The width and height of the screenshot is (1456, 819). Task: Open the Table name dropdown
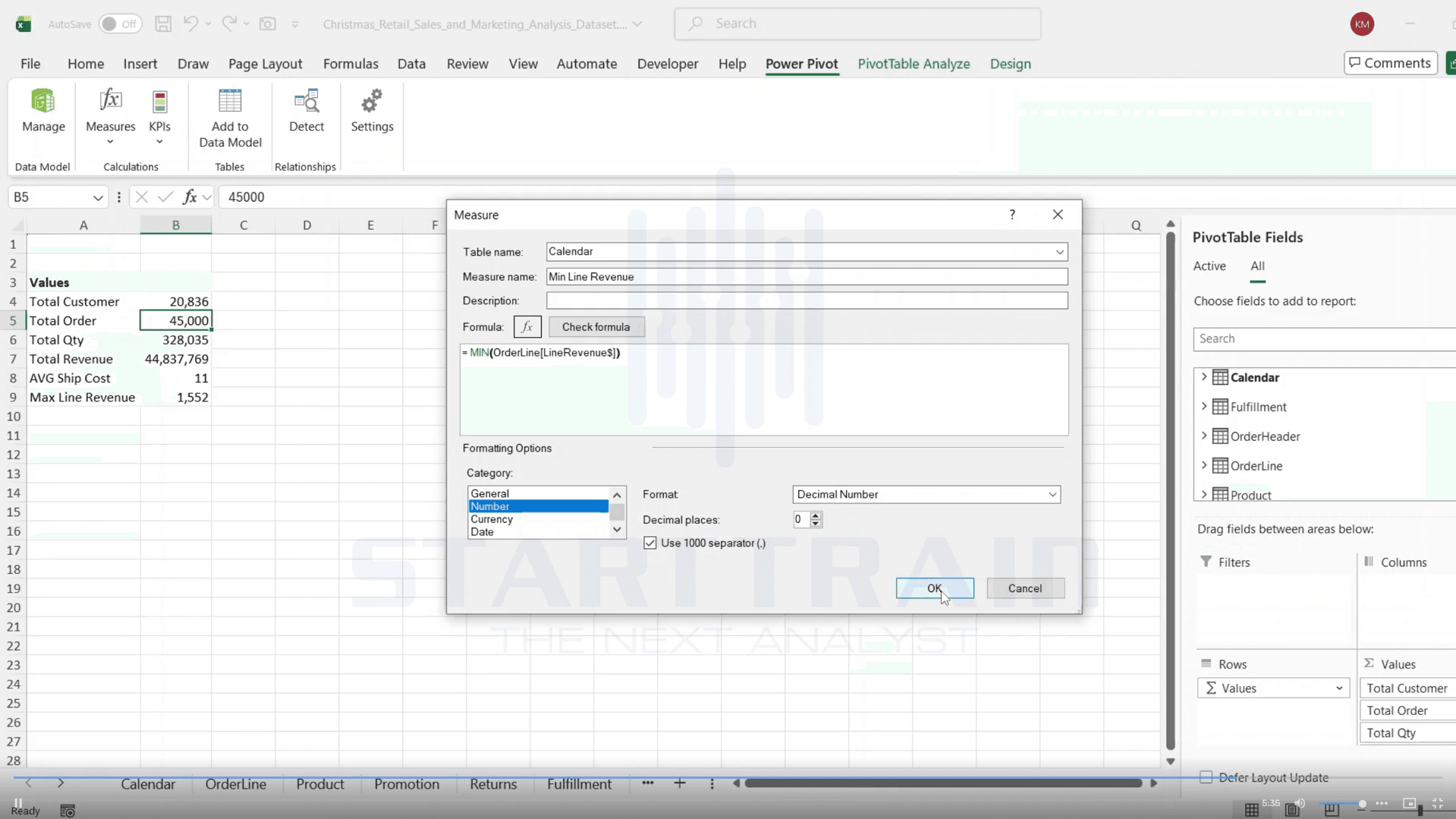click(1059, 252)
